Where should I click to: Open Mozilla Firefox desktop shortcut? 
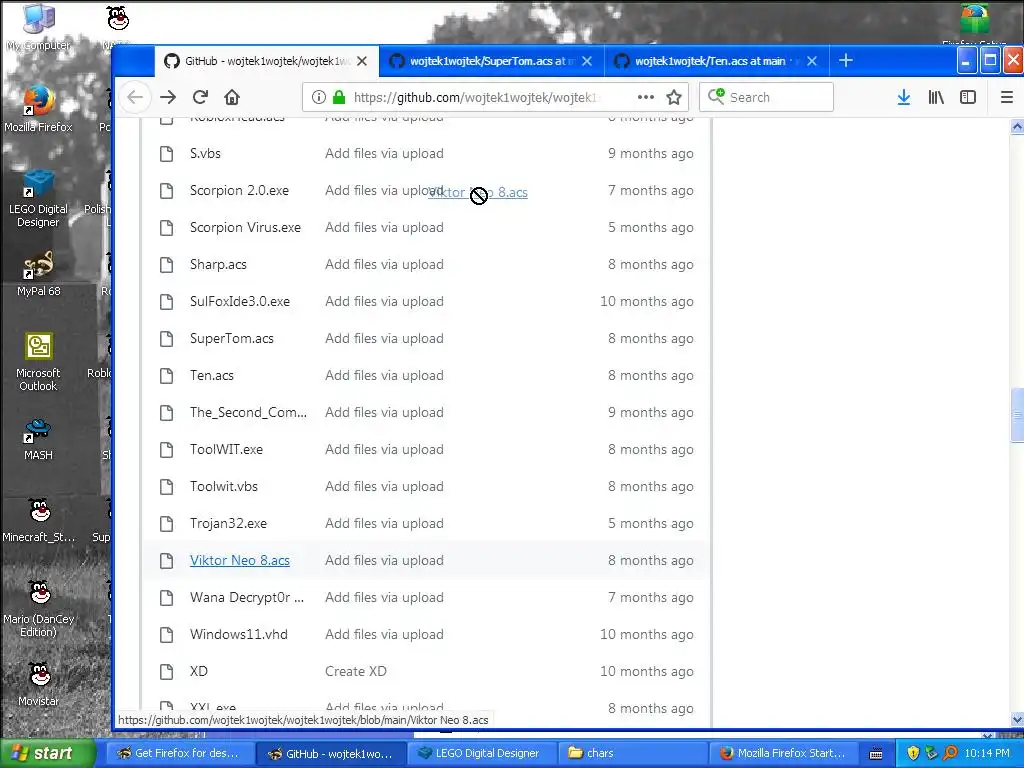tap(38, 108)
